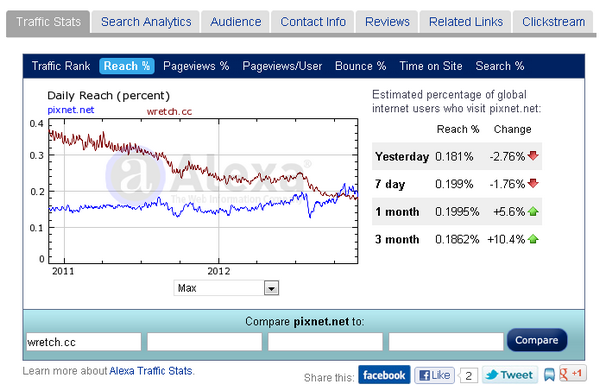Open the Traffic Stats tab
This screenshot has width=600, height=391.
tap(48, 22)
